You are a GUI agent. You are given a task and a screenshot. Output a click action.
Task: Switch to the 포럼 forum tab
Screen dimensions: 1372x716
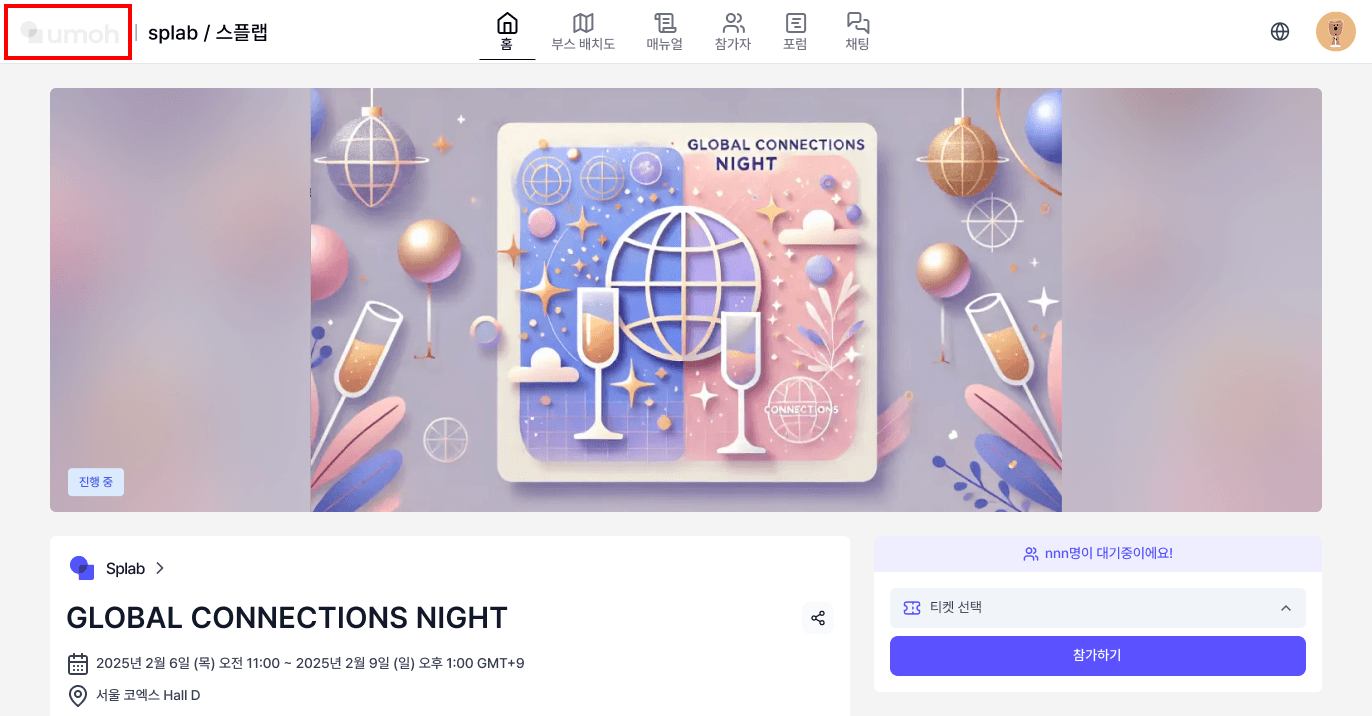pyautogui.click(x=795, y=31)
